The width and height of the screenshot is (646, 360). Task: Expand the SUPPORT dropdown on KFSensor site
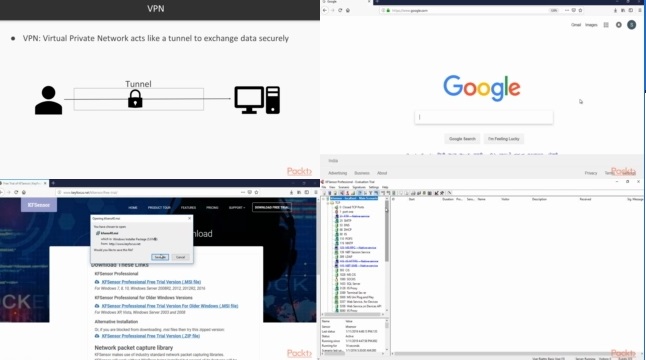pos(236,208)
